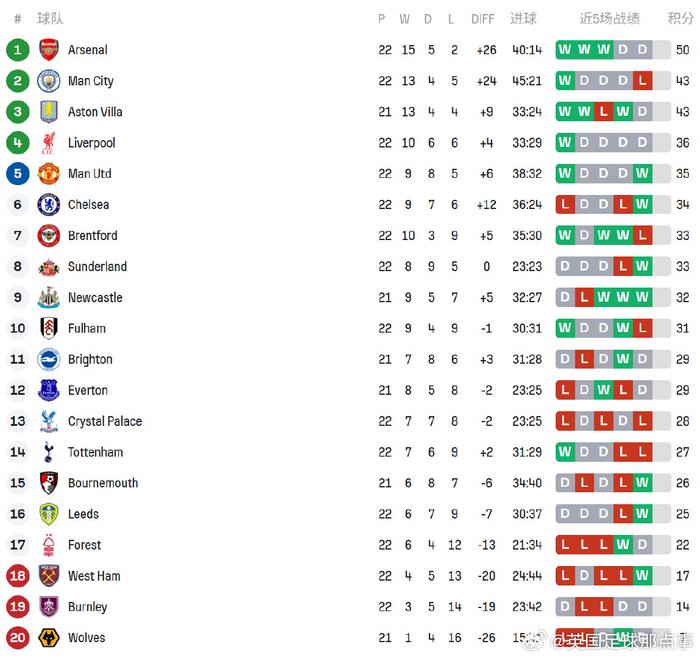This screenshot has width=700, height=658.
Task: Click the Arsenal club crest
Action: [48, 50]
